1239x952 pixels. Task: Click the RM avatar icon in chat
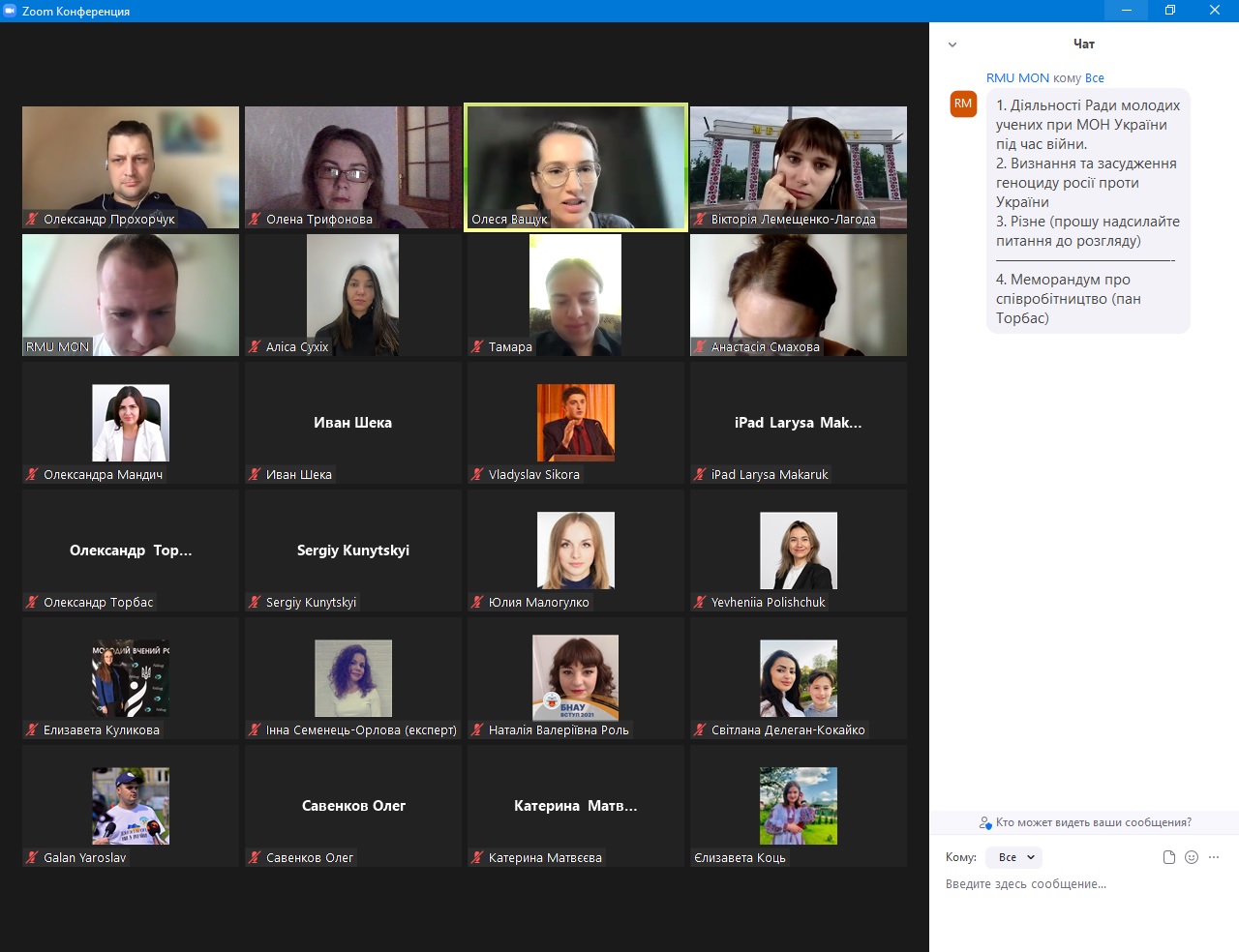963,104
